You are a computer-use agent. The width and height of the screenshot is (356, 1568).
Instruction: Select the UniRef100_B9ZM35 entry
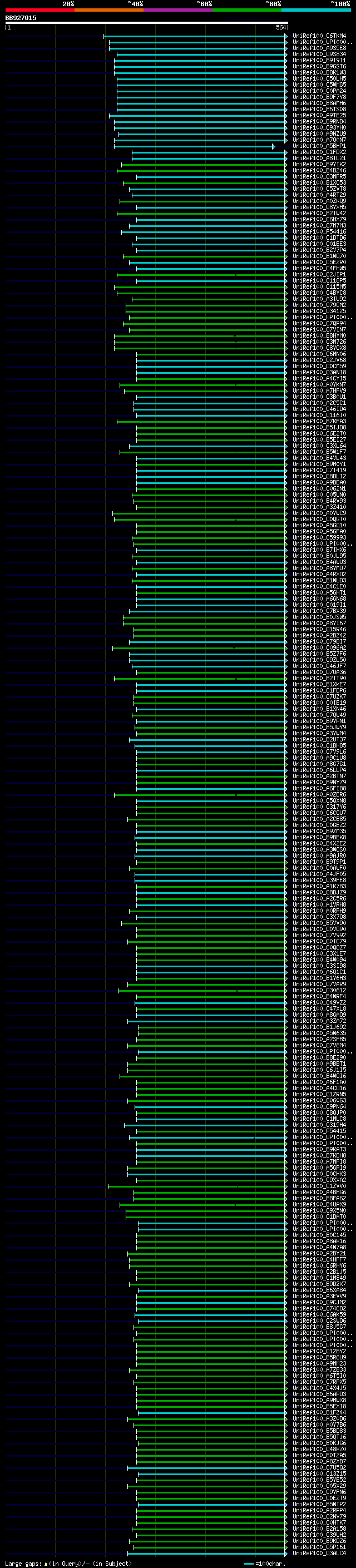(319, 831)
